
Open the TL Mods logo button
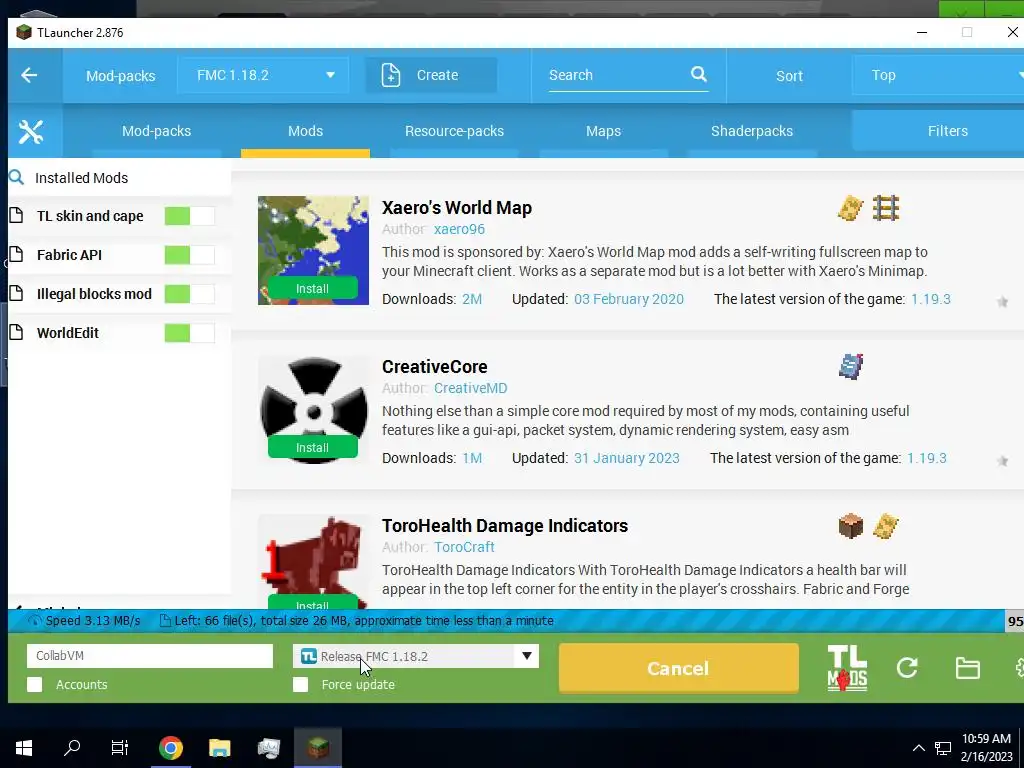tap(847, 668)
